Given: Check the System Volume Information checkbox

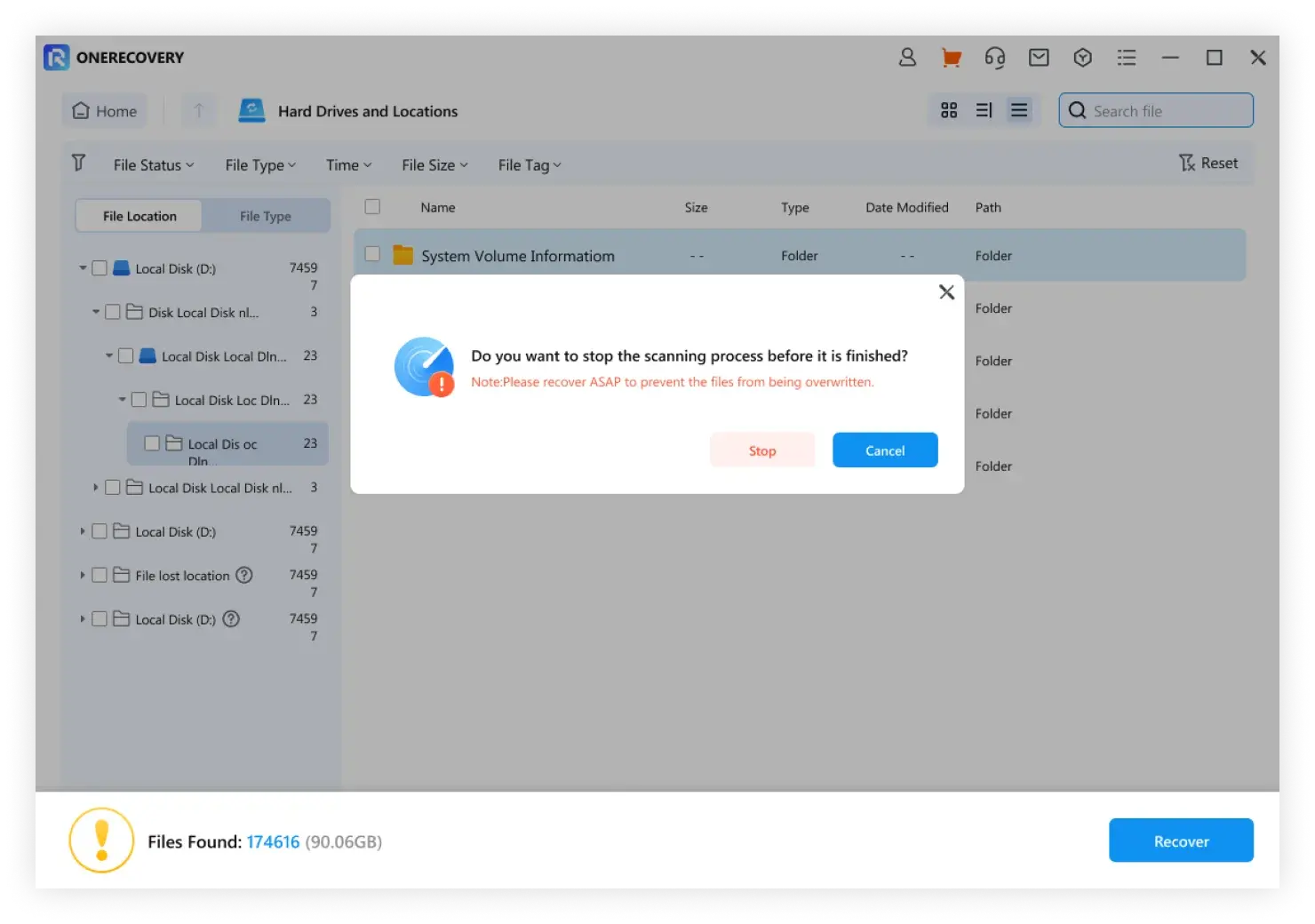Looking at the screenshot, I should coord(372,254).
